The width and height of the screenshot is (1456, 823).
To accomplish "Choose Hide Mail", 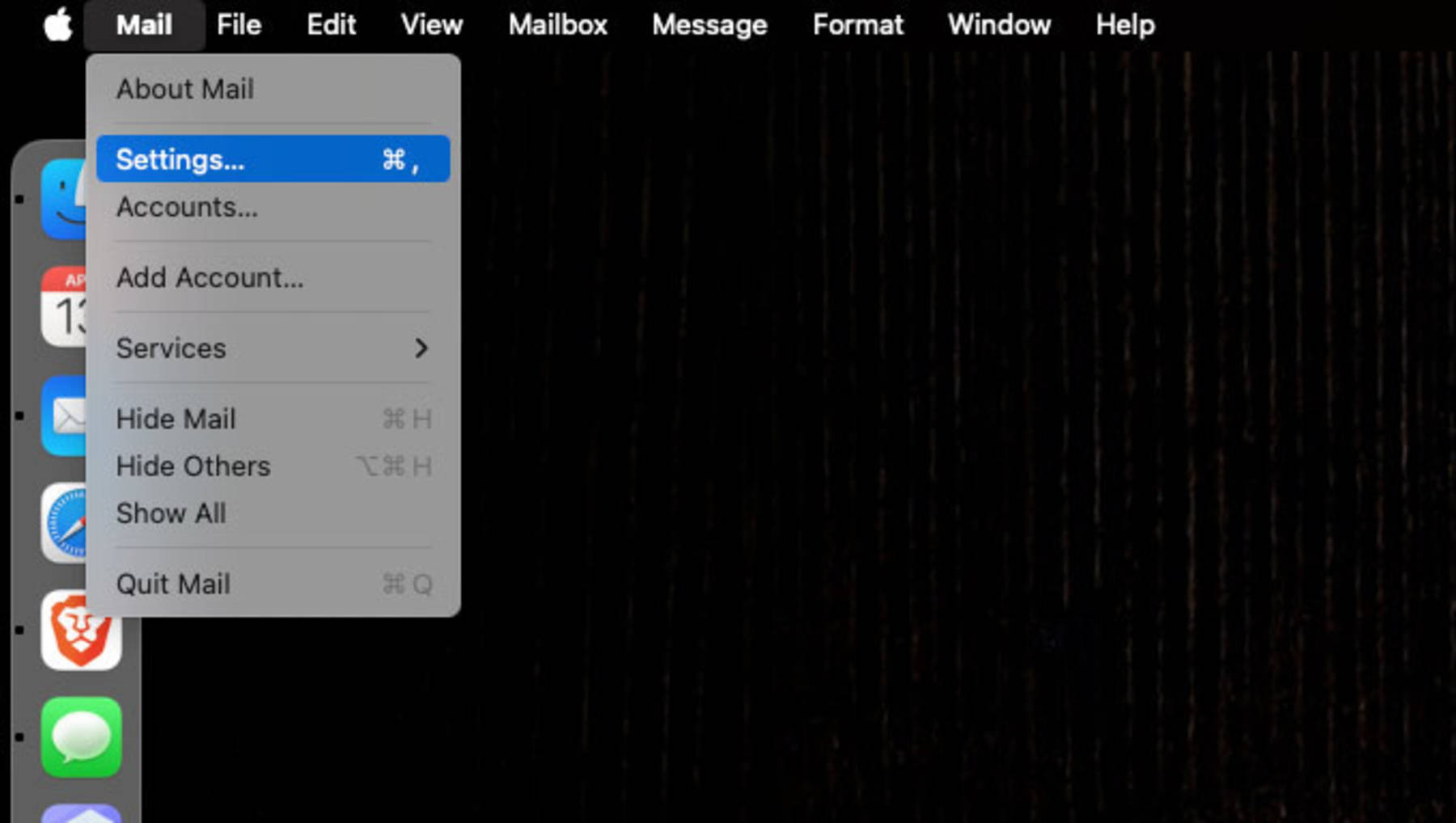I will (273, 419).
